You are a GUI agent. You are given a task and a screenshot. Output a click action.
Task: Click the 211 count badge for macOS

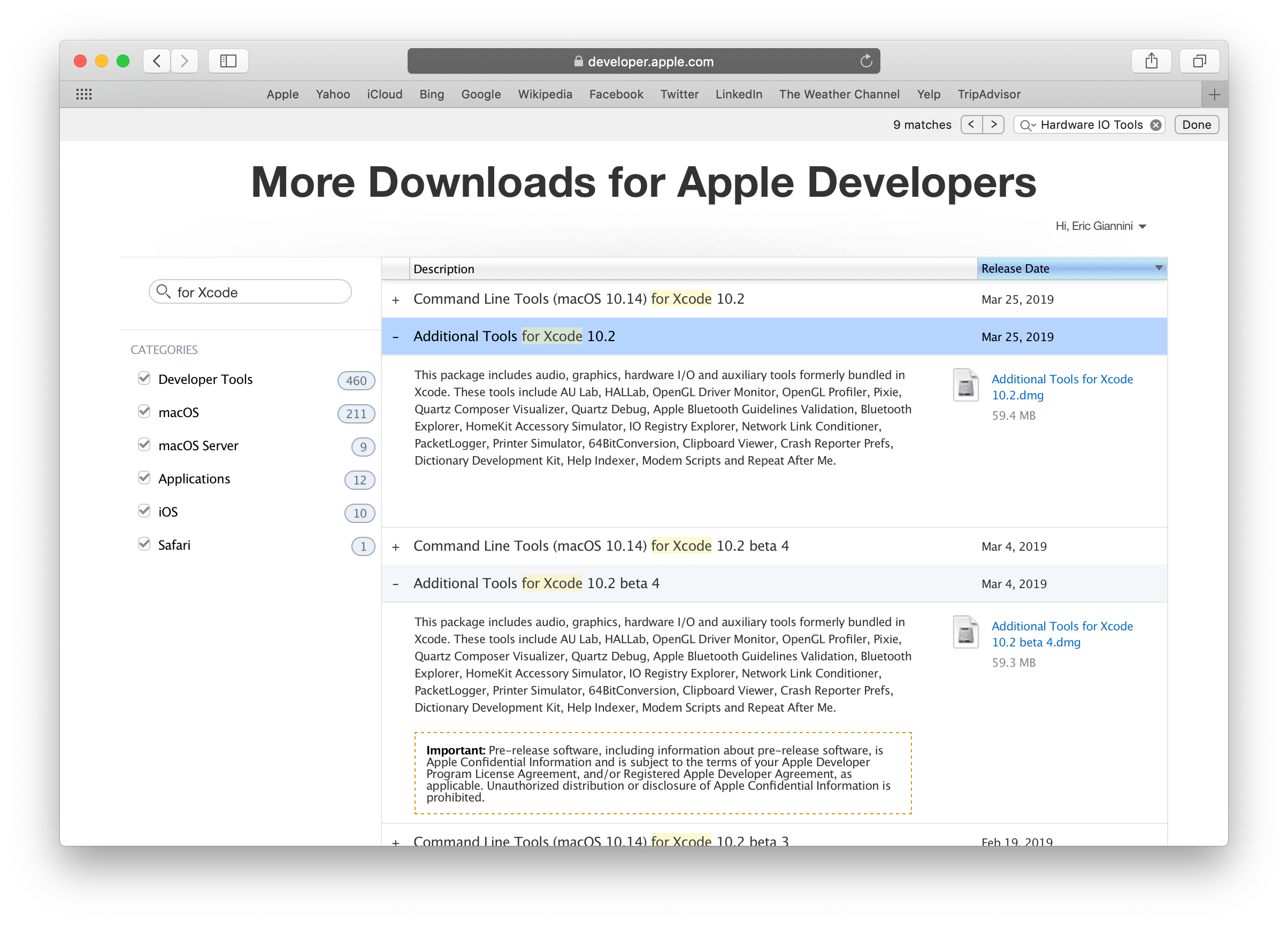(356, 413)
